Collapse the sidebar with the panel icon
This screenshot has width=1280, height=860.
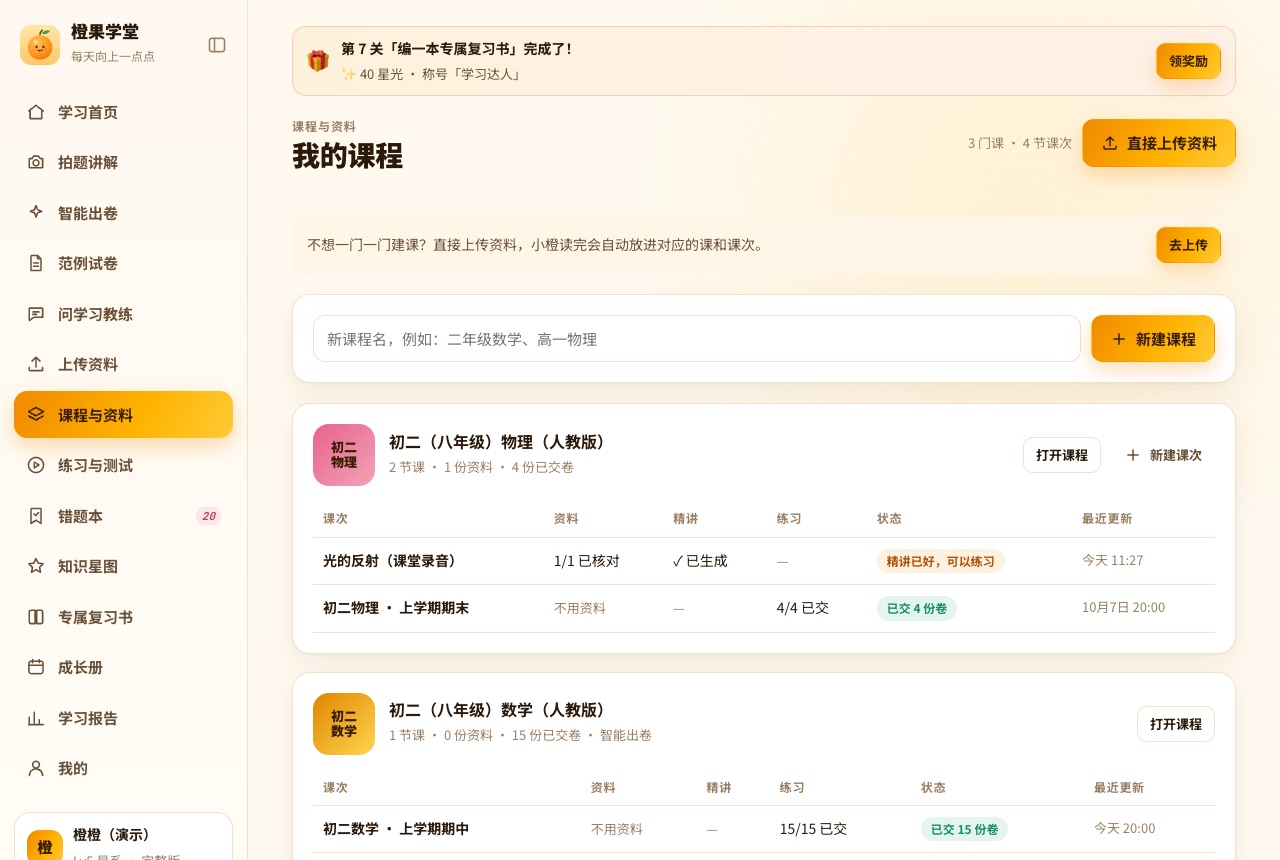[x=217, y=45]
